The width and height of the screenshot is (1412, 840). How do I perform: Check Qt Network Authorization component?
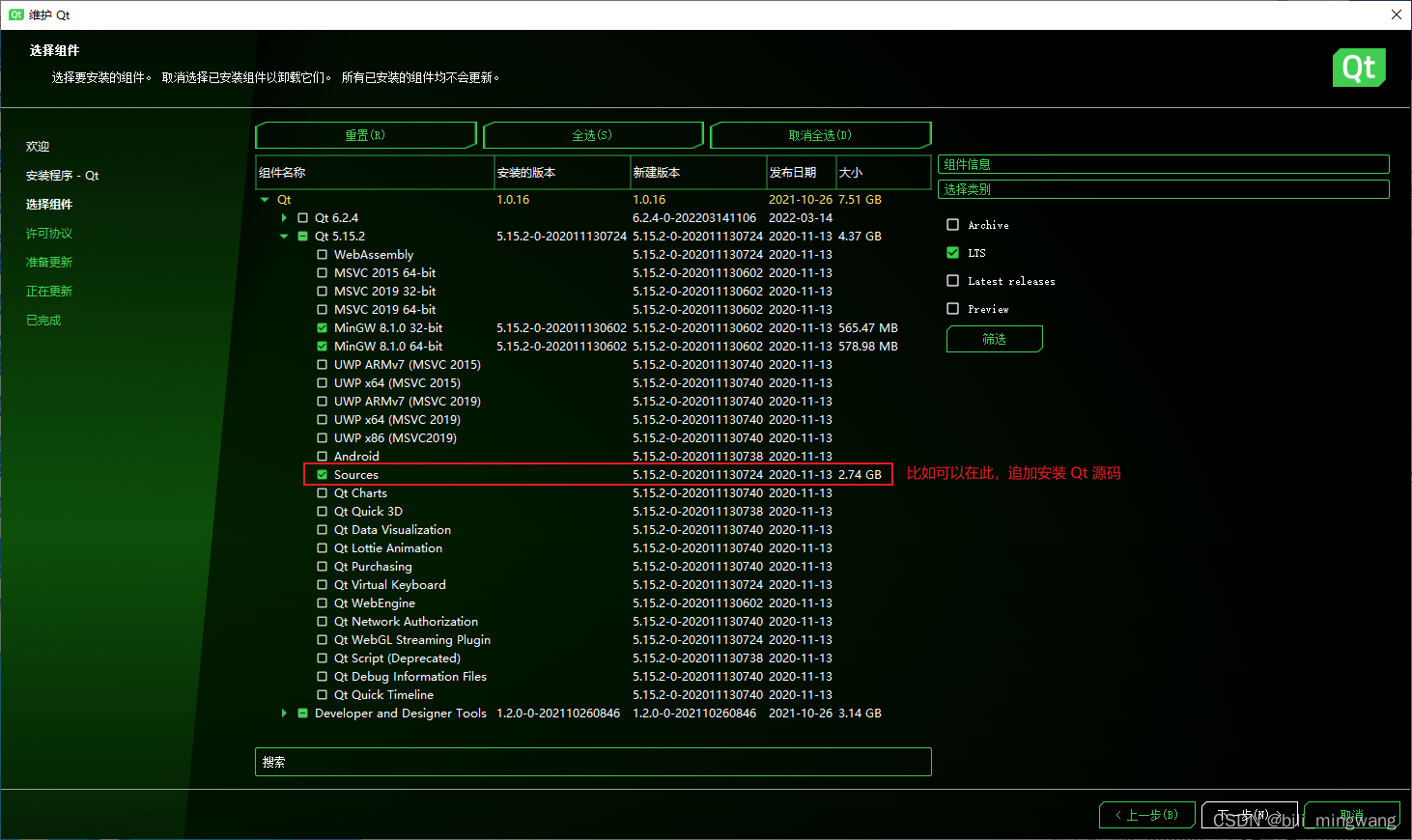[x=323, y=622]
